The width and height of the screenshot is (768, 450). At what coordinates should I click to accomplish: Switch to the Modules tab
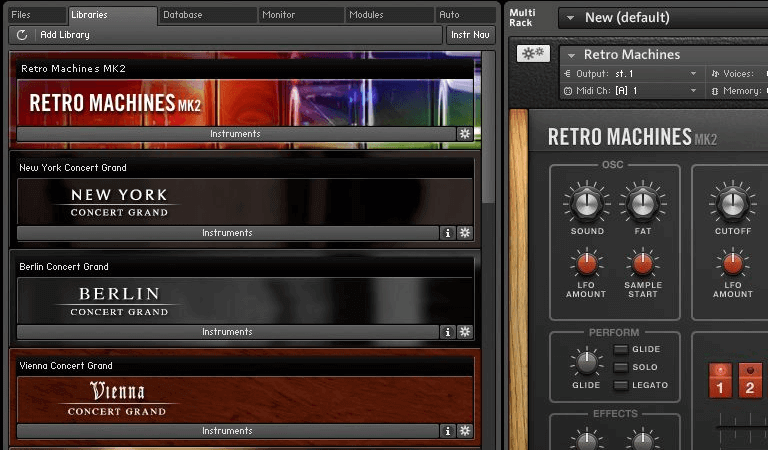point(389,15)
